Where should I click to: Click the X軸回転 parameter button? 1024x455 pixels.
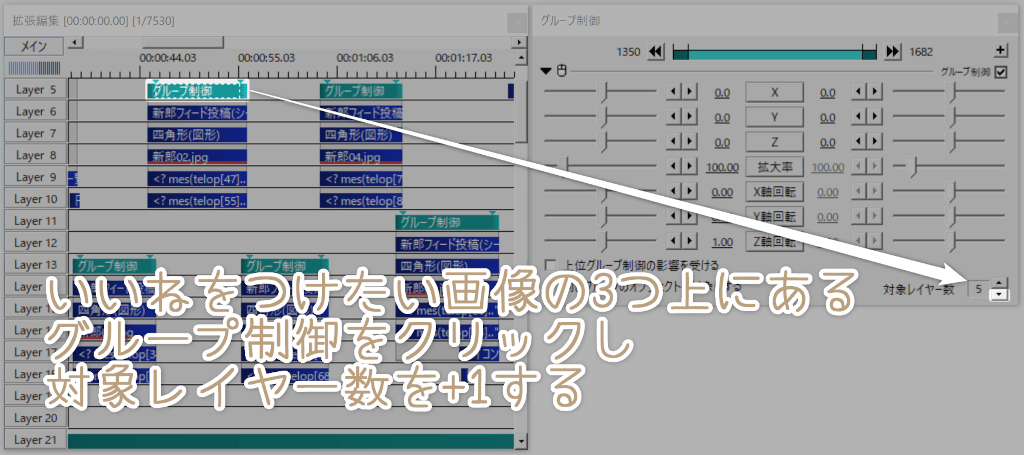tap(775, 192)
